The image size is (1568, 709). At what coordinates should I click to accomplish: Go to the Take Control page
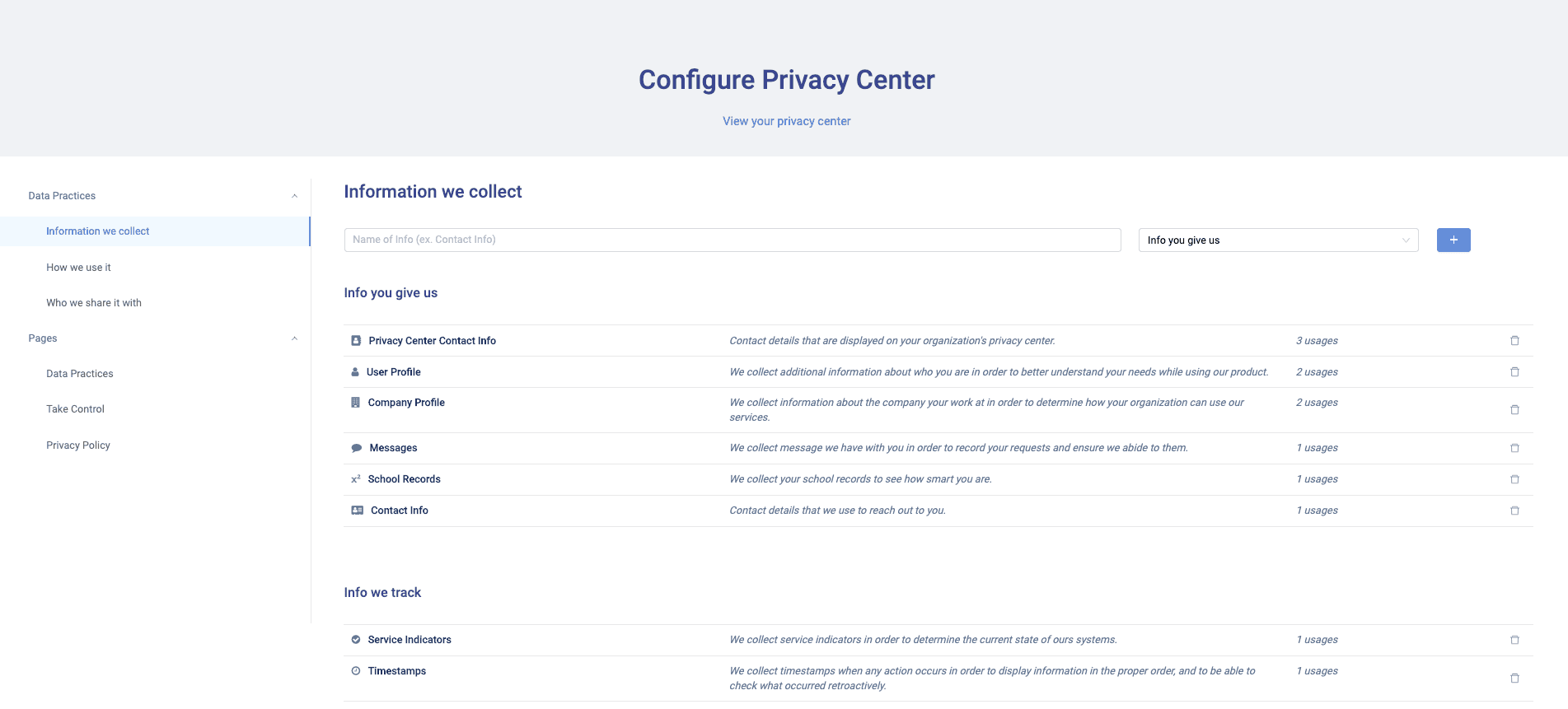[x=76, y=409]
